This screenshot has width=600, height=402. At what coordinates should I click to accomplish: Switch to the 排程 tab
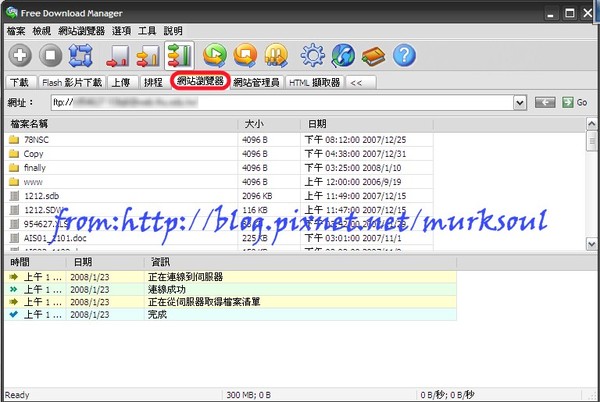coord(155,82)
